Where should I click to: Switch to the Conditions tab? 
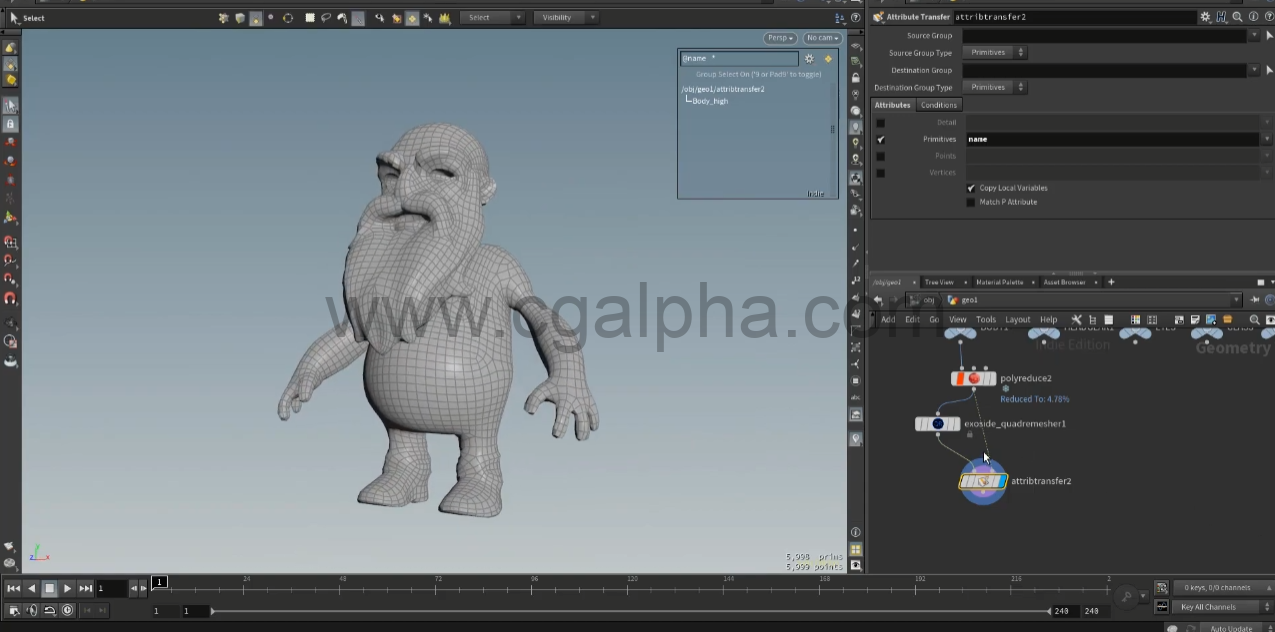click(939, 105)
